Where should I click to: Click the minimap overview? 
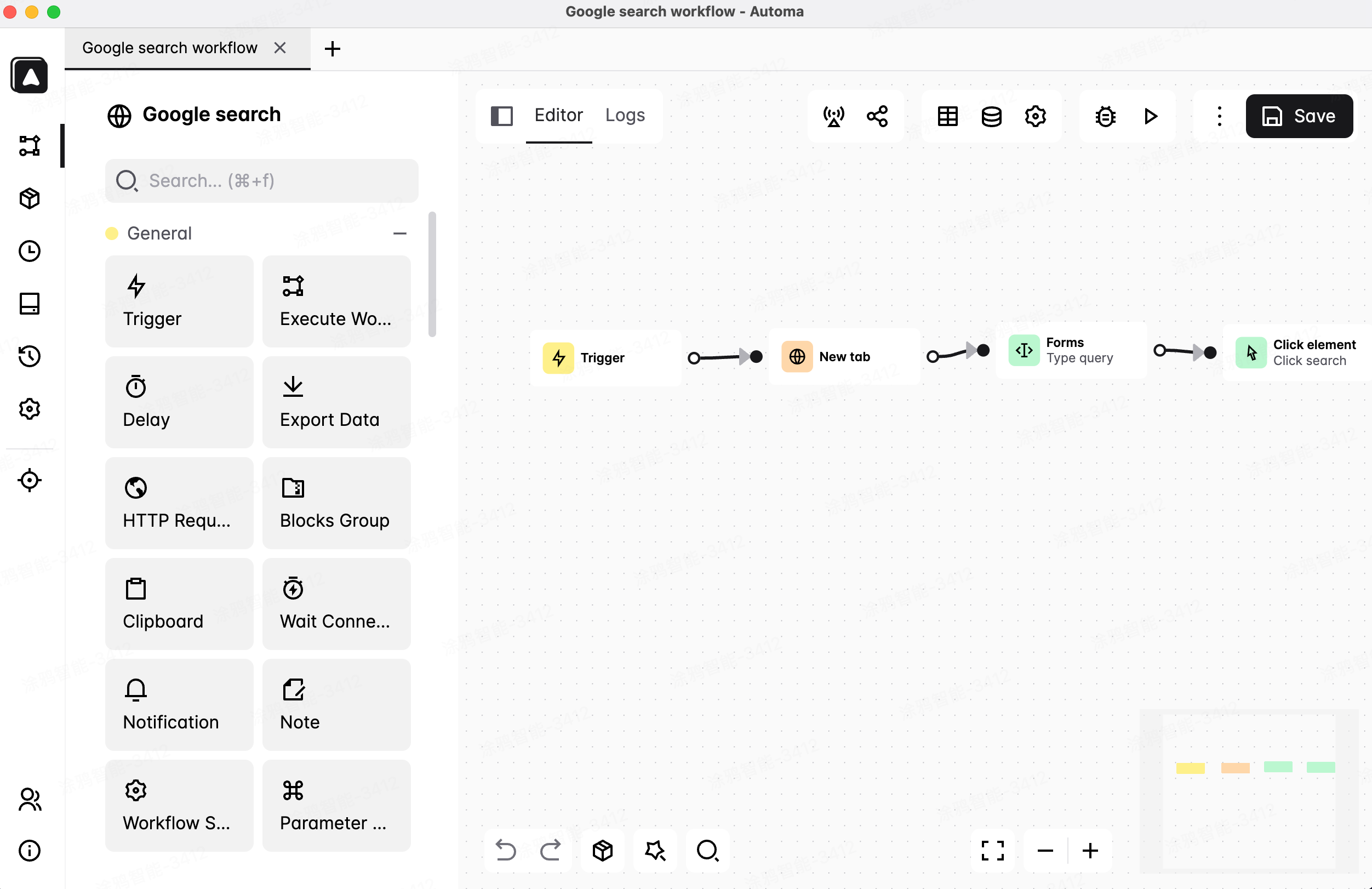pos(1249,791)
